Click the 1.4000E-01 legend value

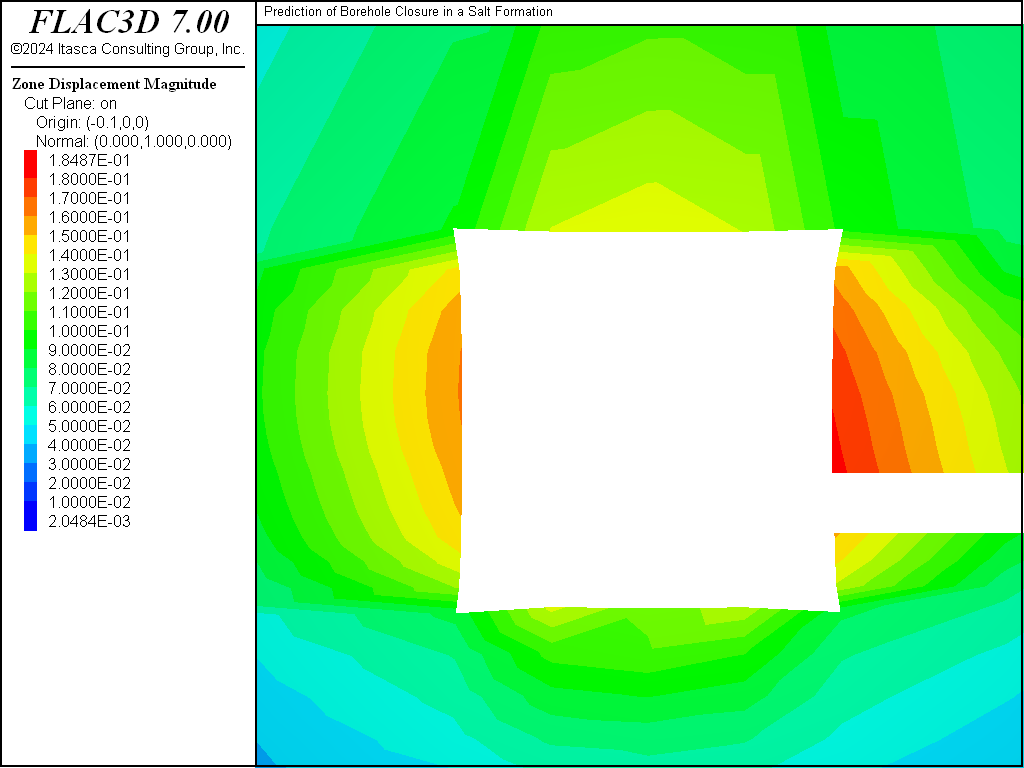(89, 255)
